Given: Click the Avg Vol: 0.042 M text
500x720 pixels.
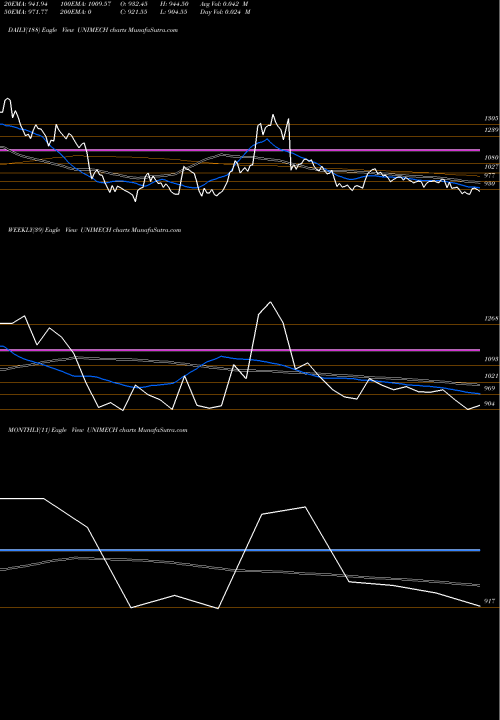Looking at the screenshot, I should point(225,4).
